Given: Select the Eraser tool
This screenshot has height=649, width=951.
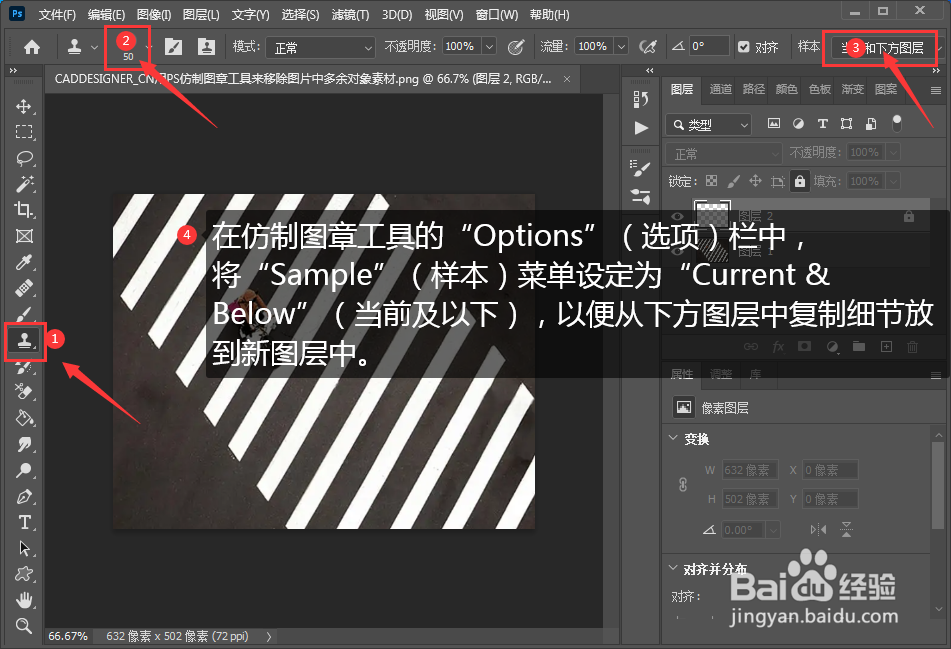Looking at the screenshot, I should (24, 392).
